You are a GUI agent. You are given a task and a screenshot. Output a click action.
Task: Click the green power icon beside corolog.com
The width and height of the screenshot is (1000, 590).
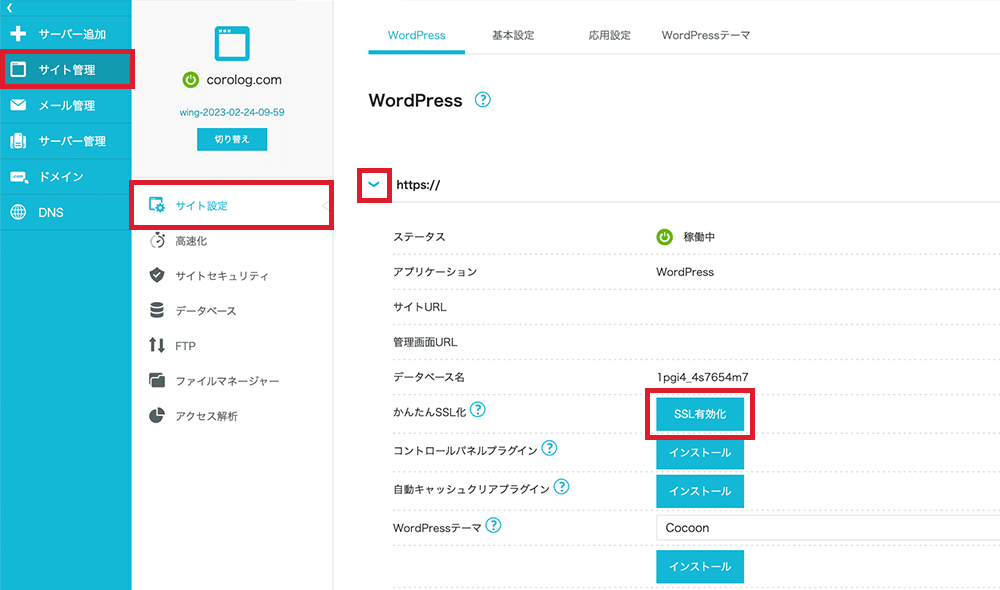click(190, 80)
